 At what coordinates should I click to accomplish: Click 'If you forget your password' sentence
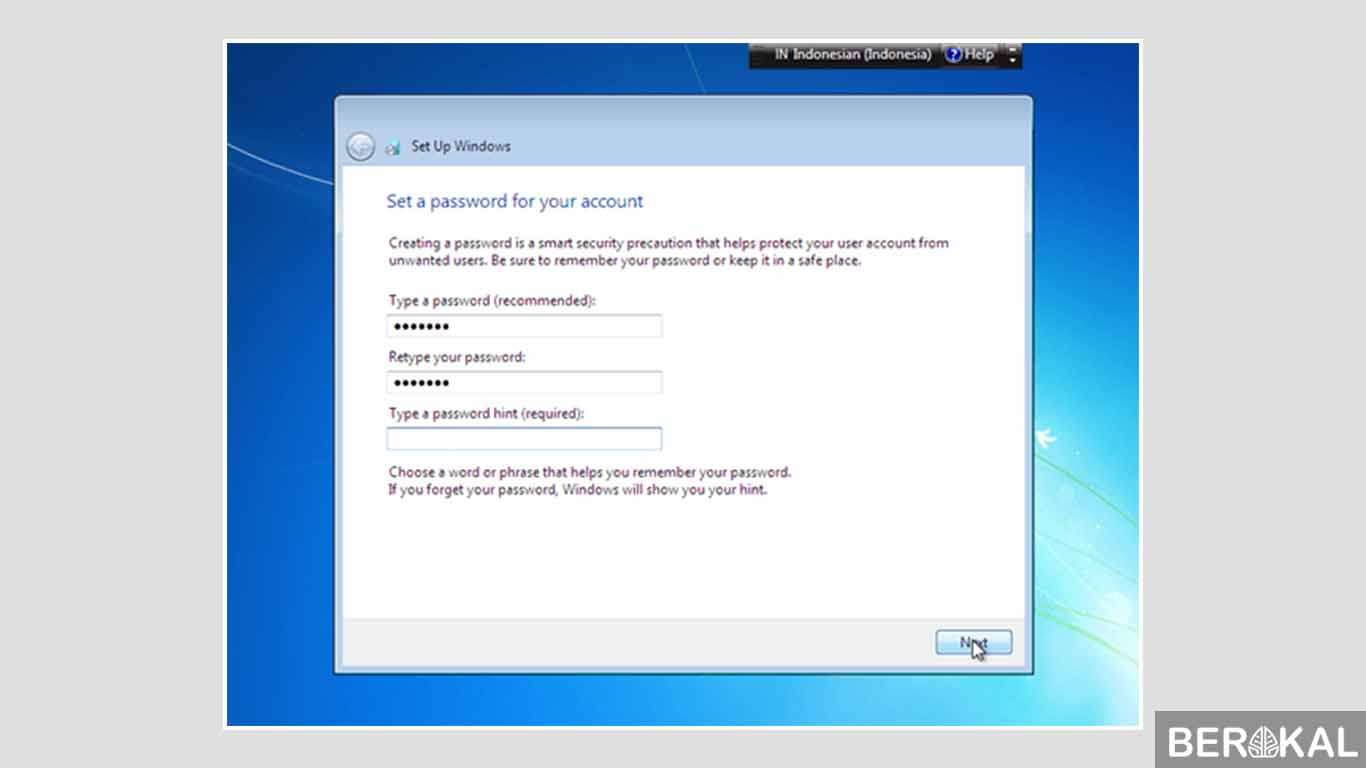tap(577, 491)
